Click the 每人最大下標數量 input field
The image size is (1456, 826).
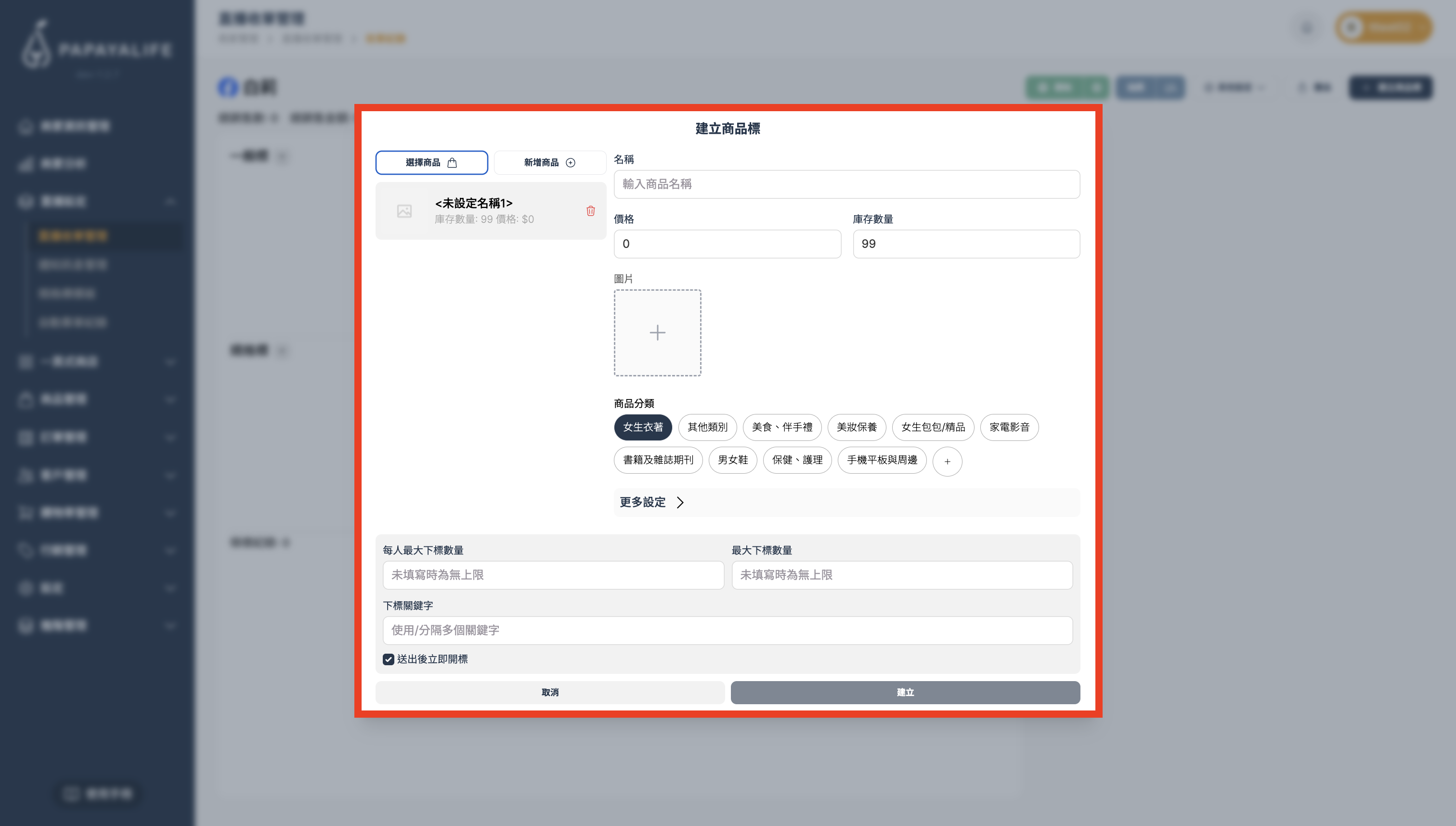553,575
